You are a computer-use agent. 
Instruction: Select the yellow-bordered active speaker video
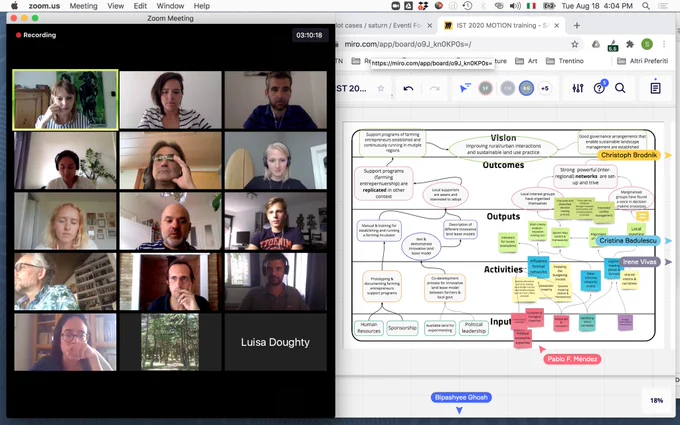coord(65,100)
